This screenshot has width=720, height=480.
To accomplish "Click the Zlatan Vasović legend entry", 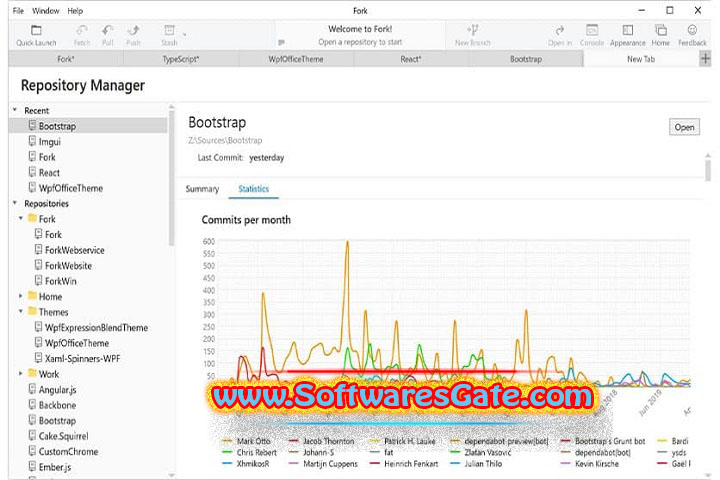I will [481, 452].
